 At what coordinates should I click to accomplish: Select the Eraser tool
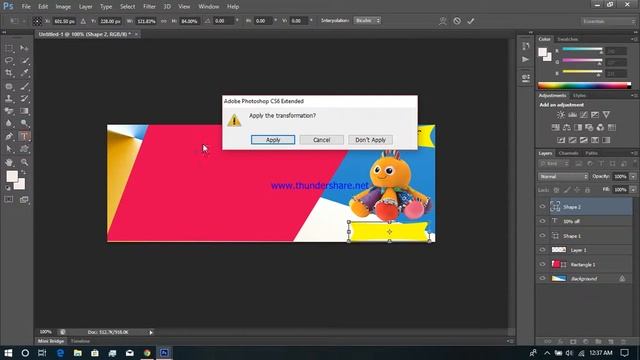click(9, 111)
